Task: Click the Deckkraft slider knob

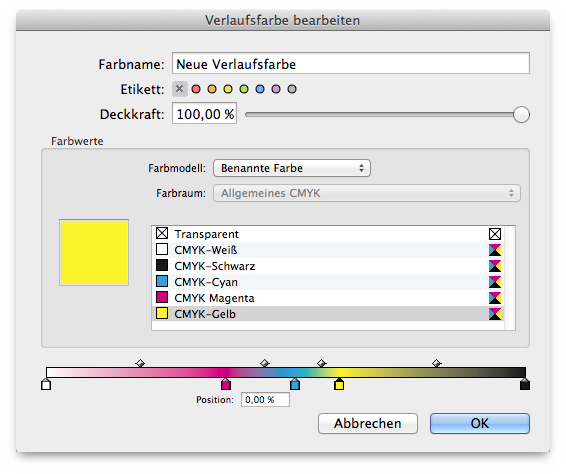Action: (x=521, y=115)
